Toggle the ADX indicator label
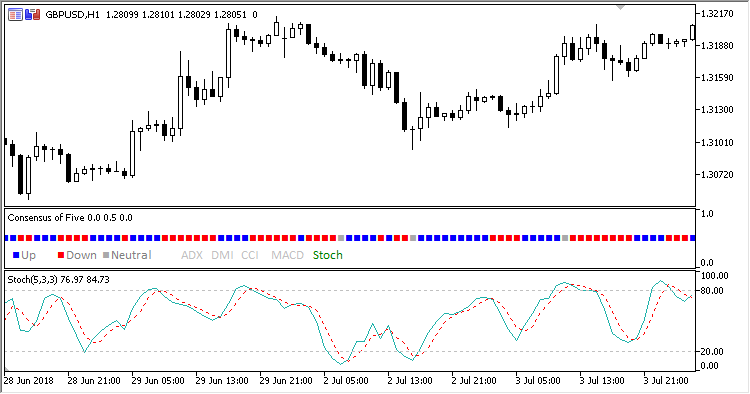The image size is (750, 394). point(192,255)
